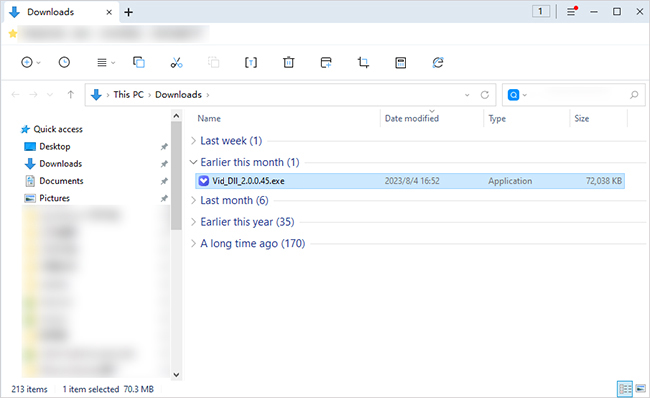Click the pin icon next to Desktop
The image size is (650, 398).
[x=164, y=147]
